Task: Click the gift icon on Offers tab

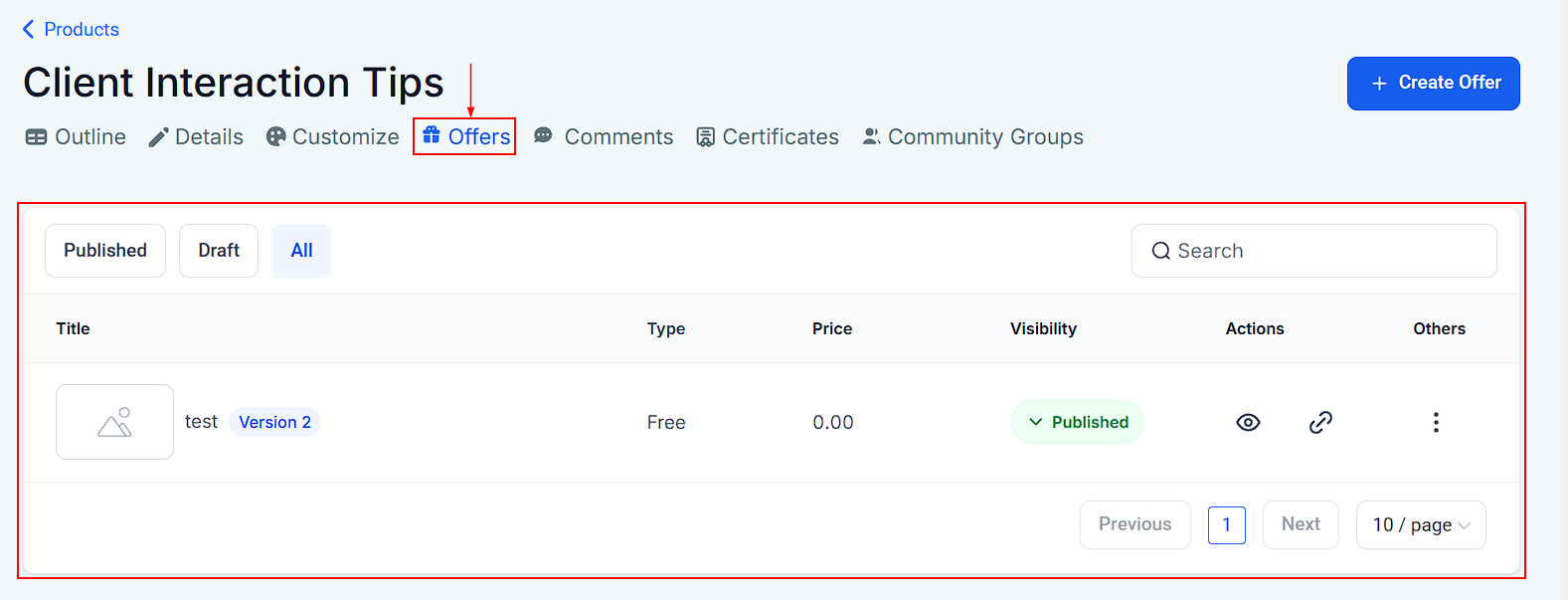Action: (x=432, y=135)
